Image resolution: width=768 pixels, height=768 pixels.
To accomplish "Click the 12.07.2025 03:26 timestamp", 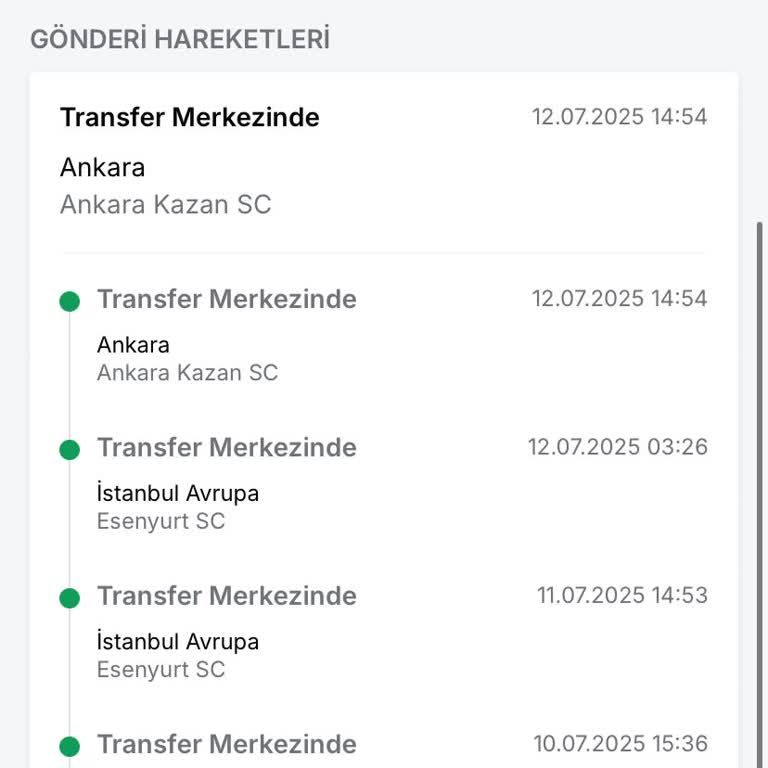I will point(618,447).
